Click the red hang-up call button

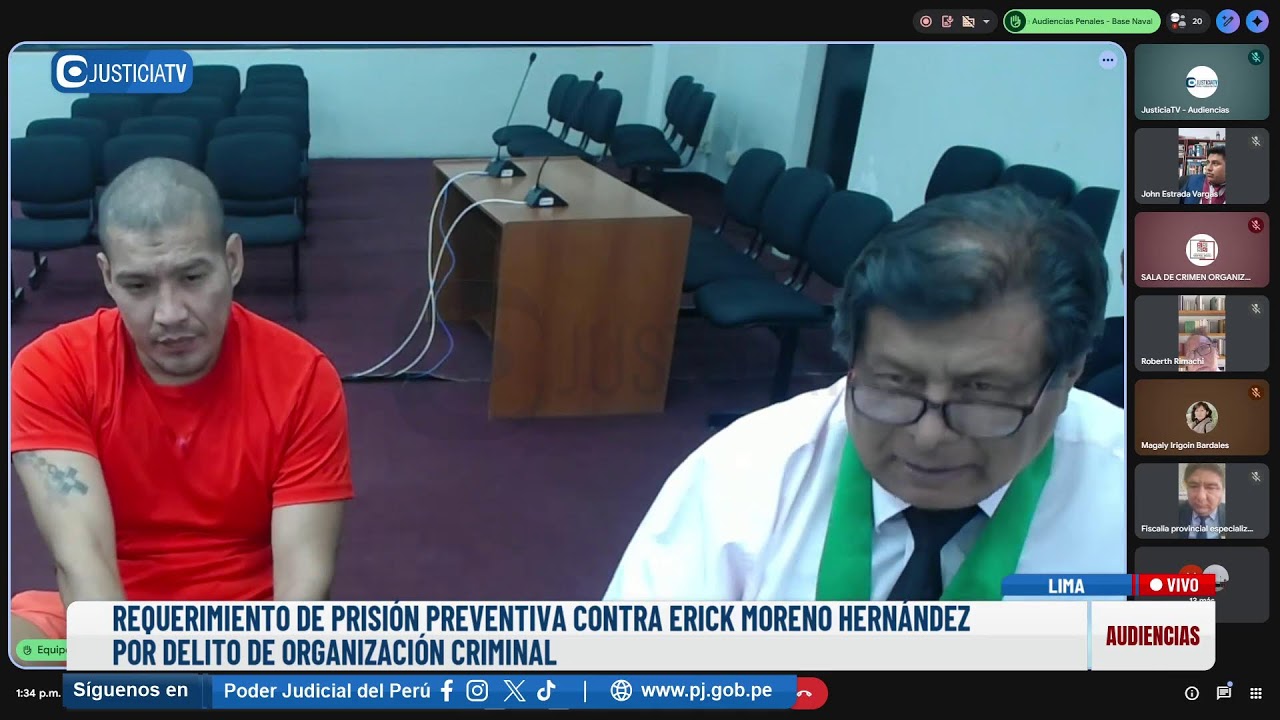pos(810,693)
